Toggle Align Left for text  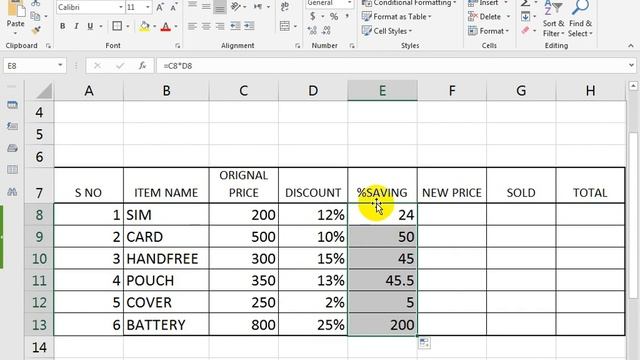click(x=192, y=27)
